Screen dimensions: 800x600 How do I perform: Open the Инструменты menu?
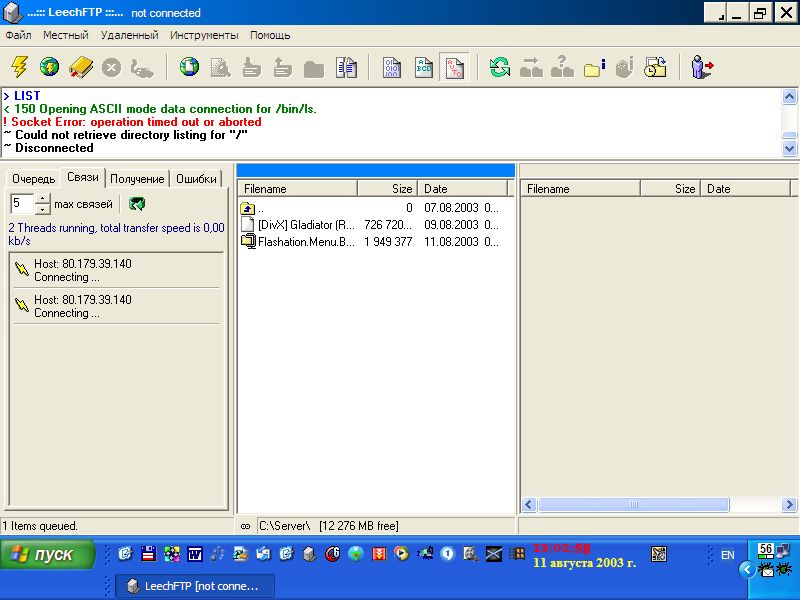pos(204,35)
